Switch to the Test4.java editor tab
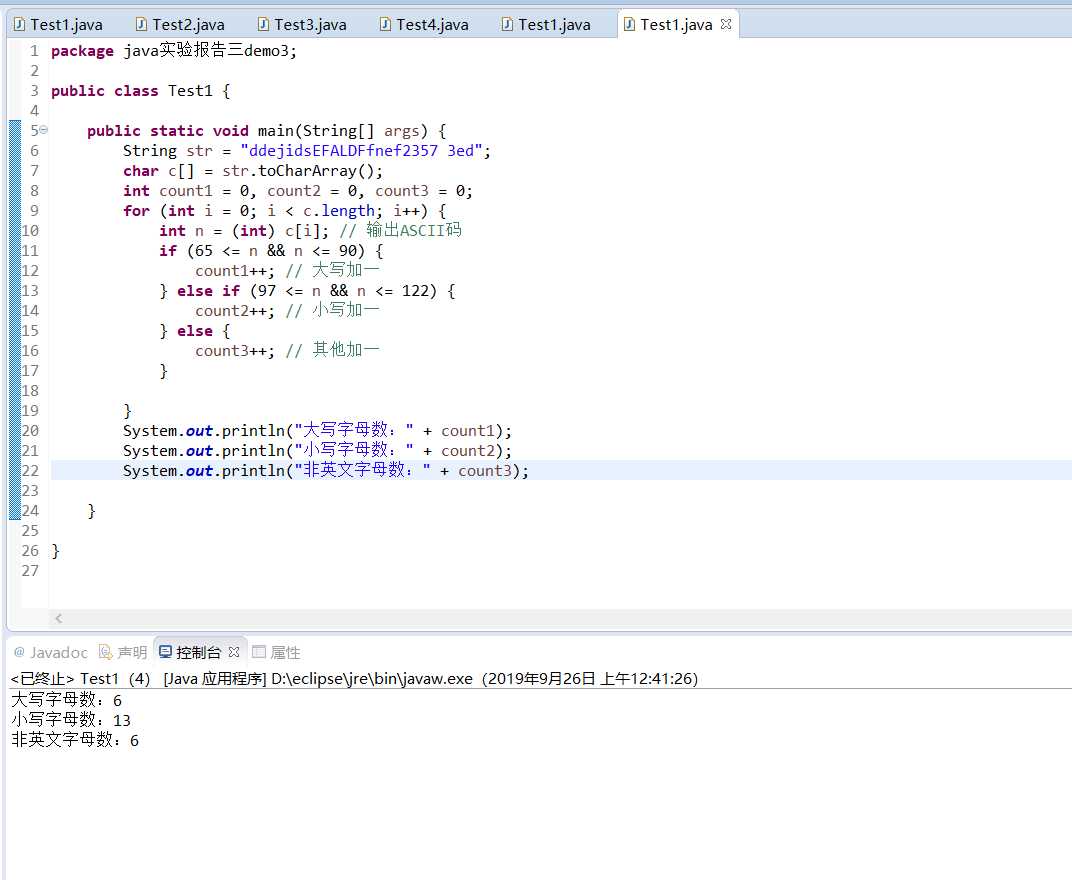The height and width of the screenshot is (880, 1072). [x=424, y=25]
